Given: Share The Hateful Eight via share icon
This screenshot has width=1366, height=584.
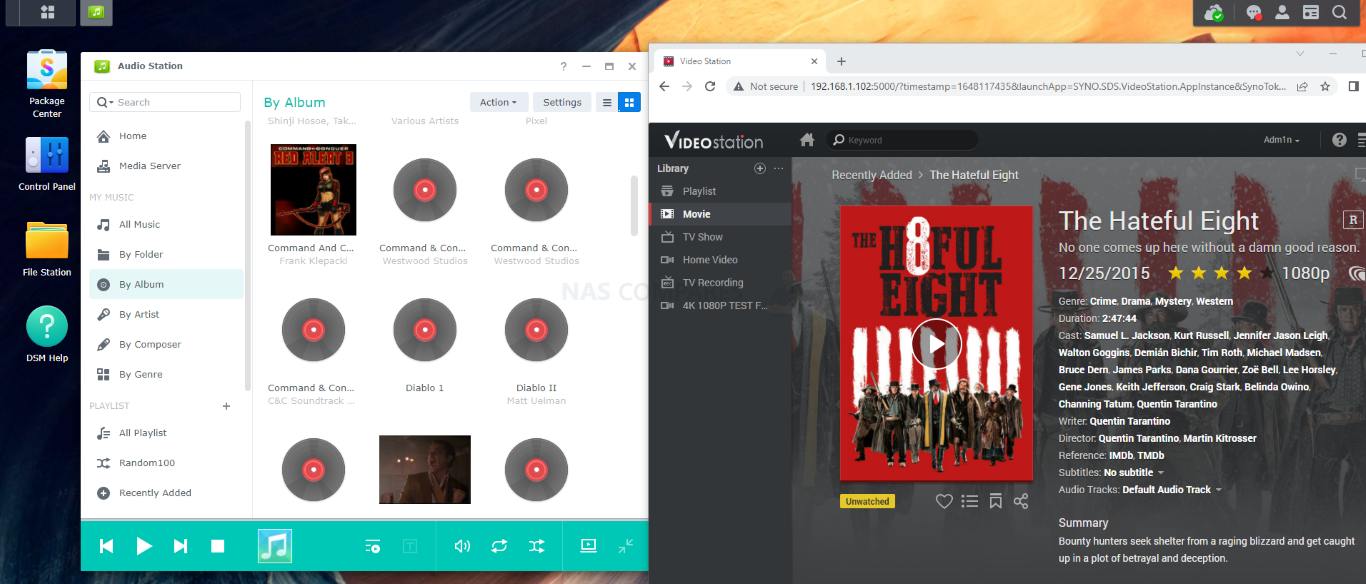Looking at the screenshot, I should pyautogui.click(x=1021, y=501).
